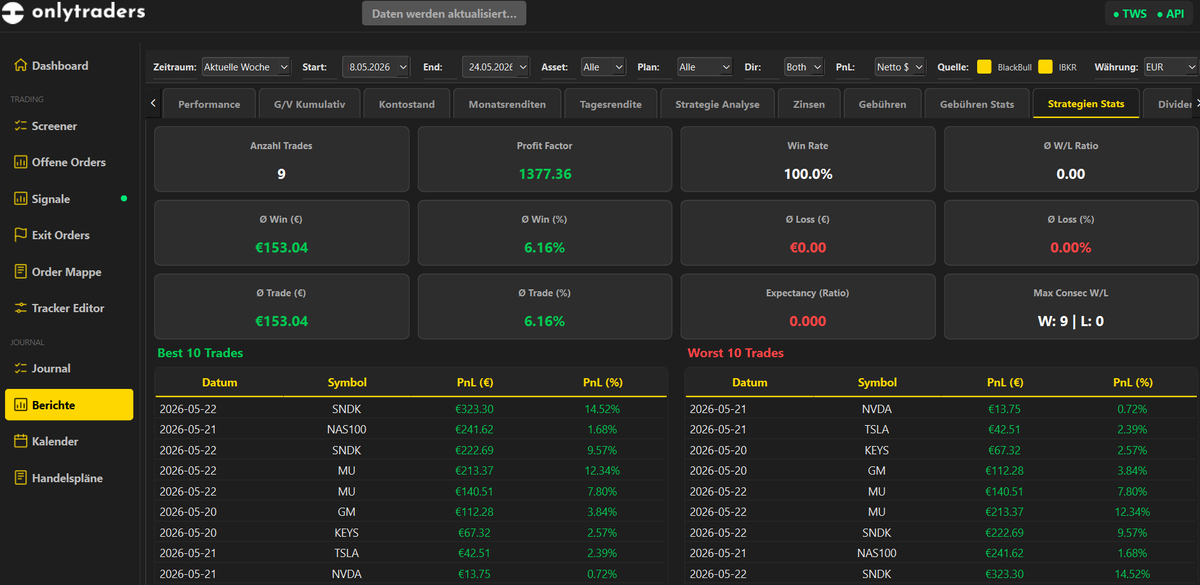Viewport: 1200px width, 585px height.
Task: Click the green Signale status dot
Action: point(124,199)
